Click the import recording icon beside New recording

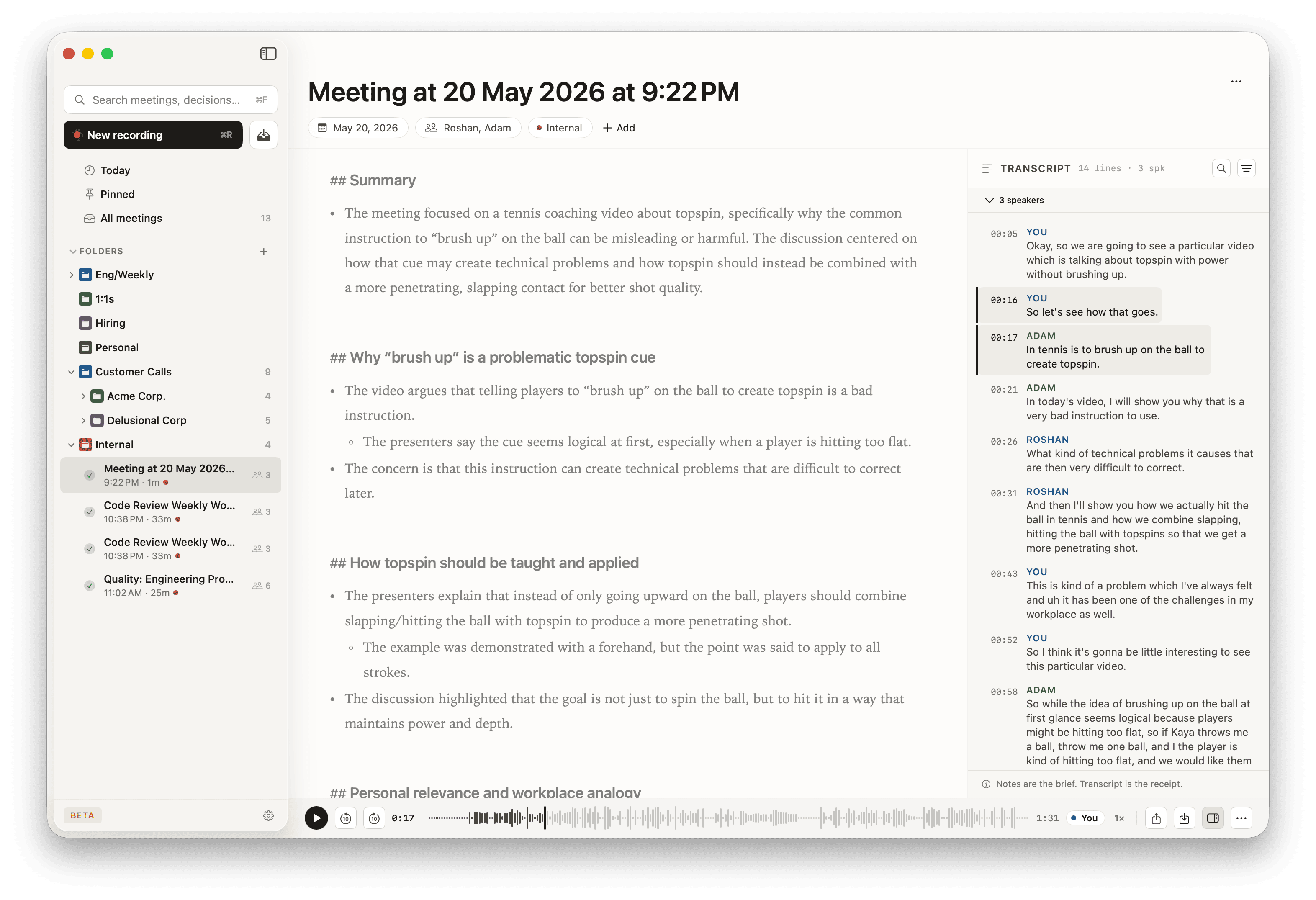coord(263,135)
